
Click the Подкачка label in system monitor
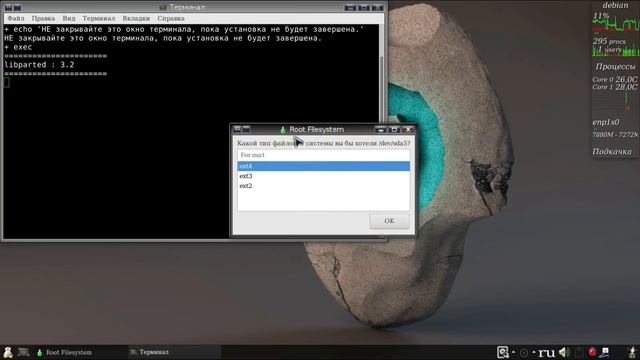[612, 151]
